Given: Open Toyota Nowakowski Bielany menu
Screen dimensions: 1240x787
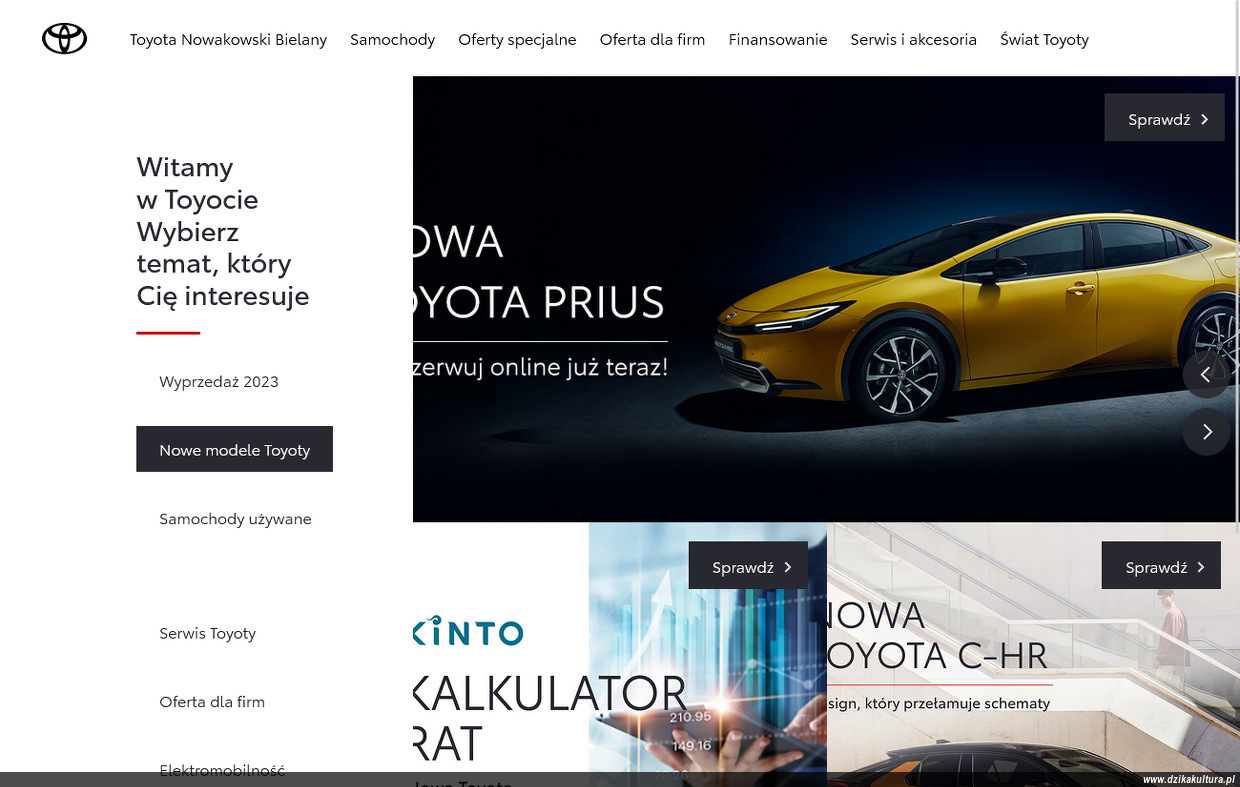Looking at the screenshot, I should tap(228, 39).
